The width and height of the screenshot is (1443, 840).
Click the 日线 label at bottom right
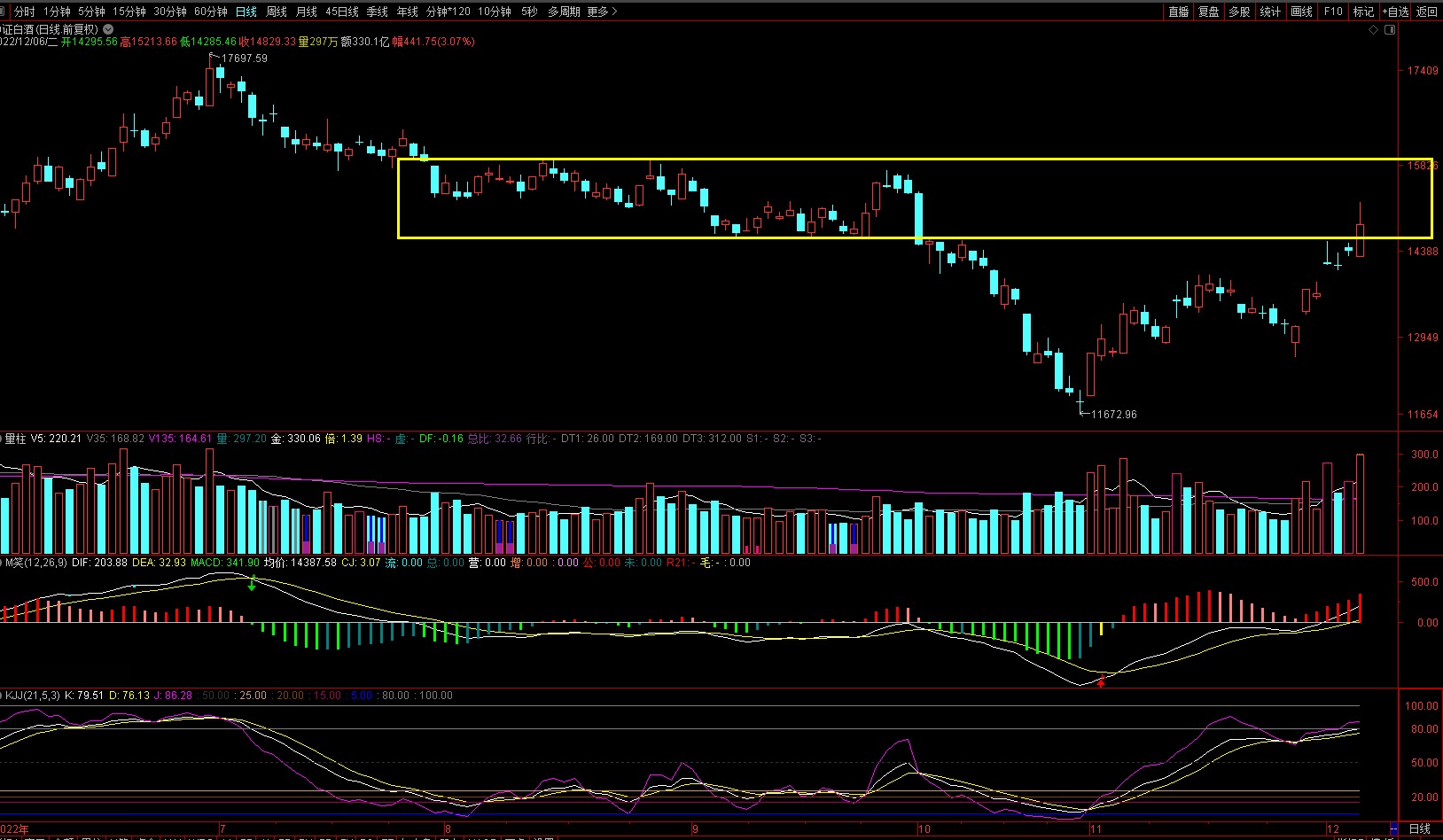tap(1419, 828)
